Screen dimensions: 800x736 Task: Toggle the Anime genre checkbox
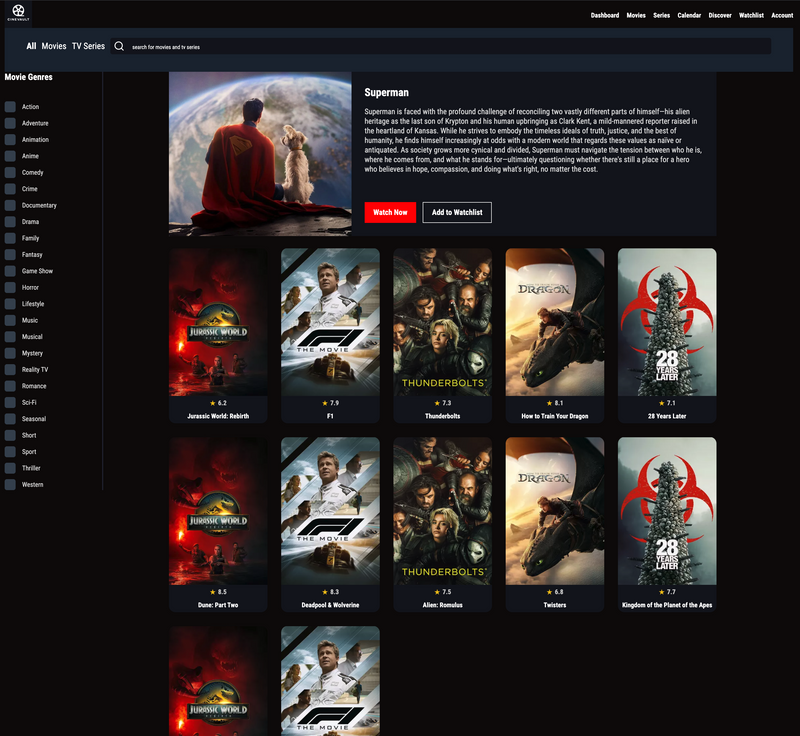click(x=10, y=156)
